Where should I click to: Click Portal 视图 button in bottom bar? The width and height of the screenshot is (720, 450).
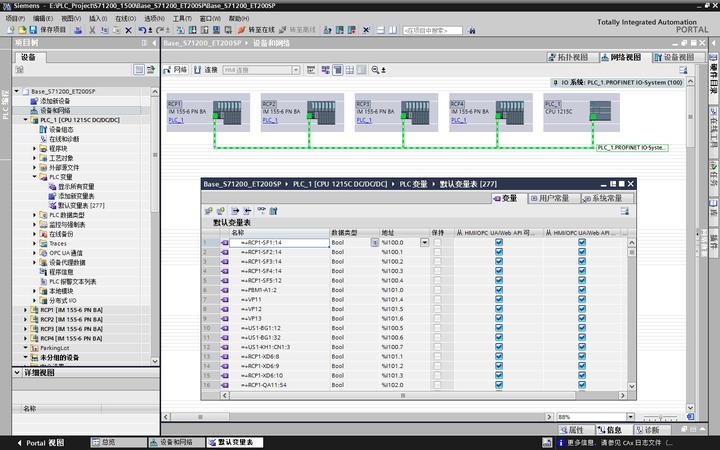point(40,442)
